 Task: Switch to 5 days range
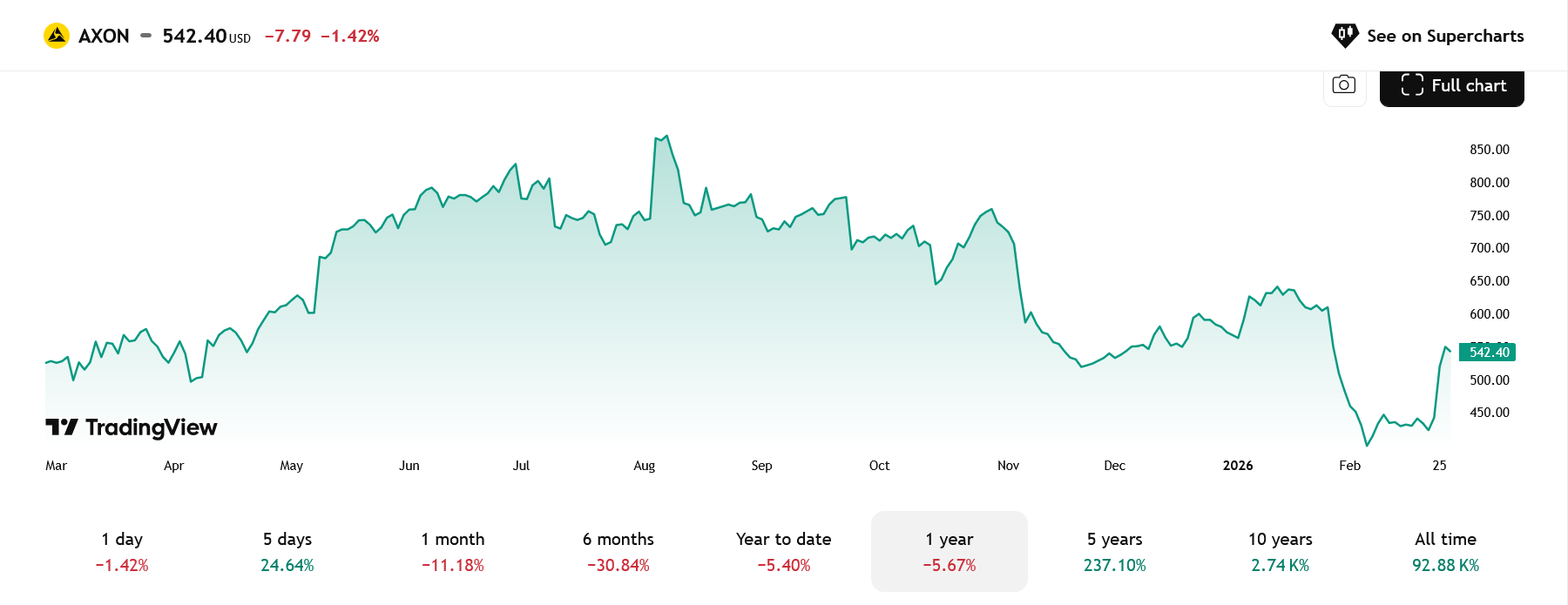287,551
